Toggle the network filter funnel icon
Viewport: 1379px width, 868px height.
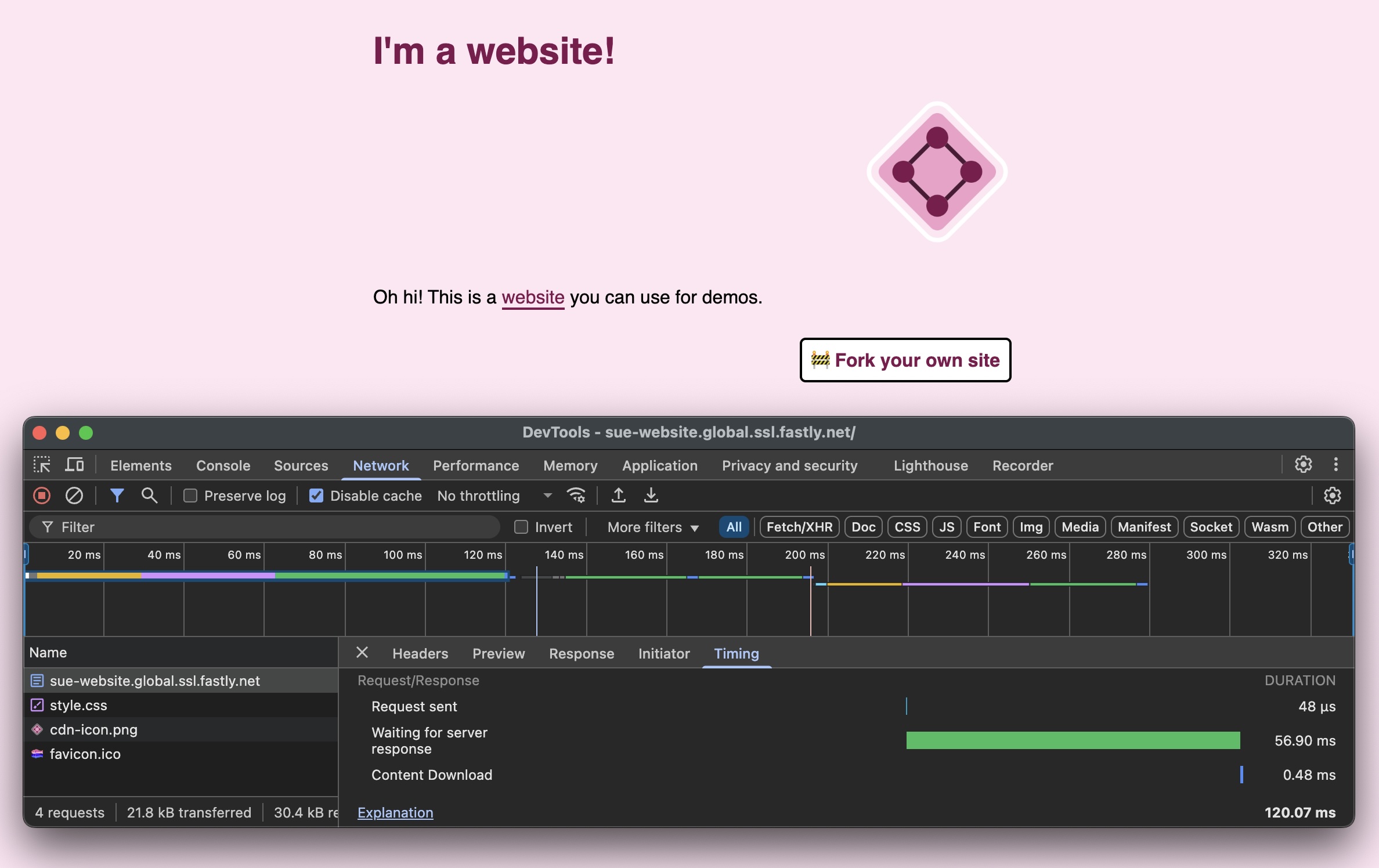pos(117,496)
